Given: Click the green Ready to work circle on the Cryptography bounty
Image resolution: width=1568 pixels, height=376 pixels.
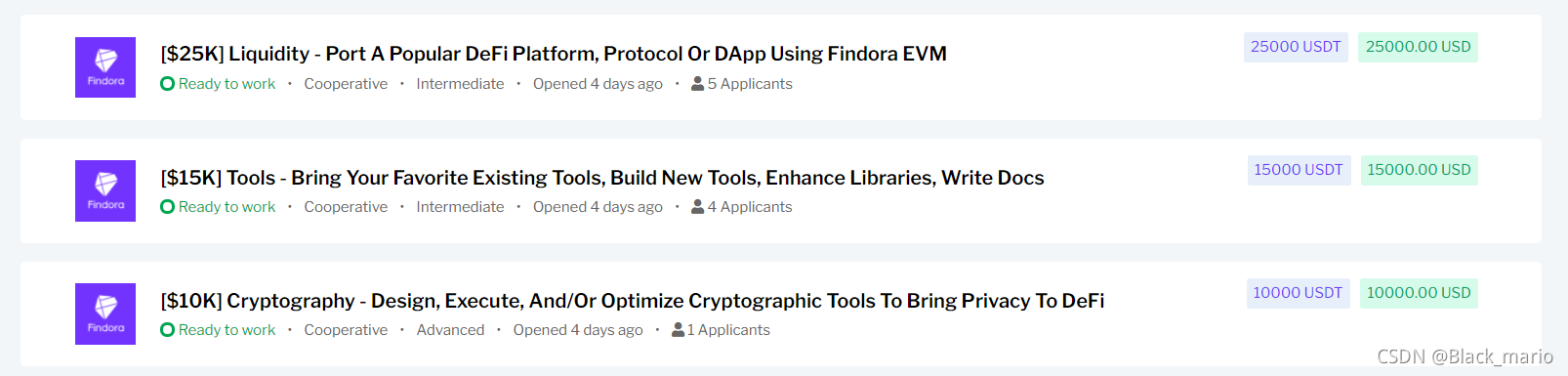Looking at the screenshot, I should pos(167,330).
